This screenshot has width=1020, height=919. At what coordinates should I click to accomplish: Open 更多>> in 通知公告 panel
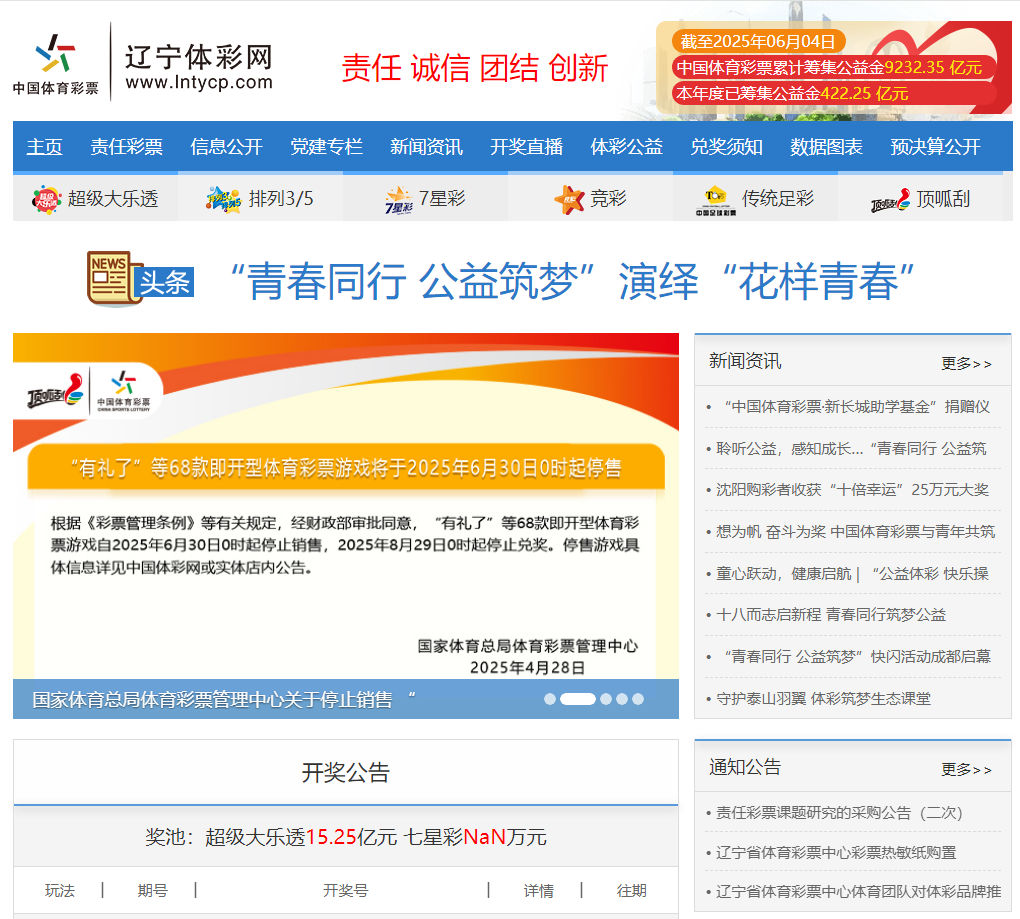966,768
